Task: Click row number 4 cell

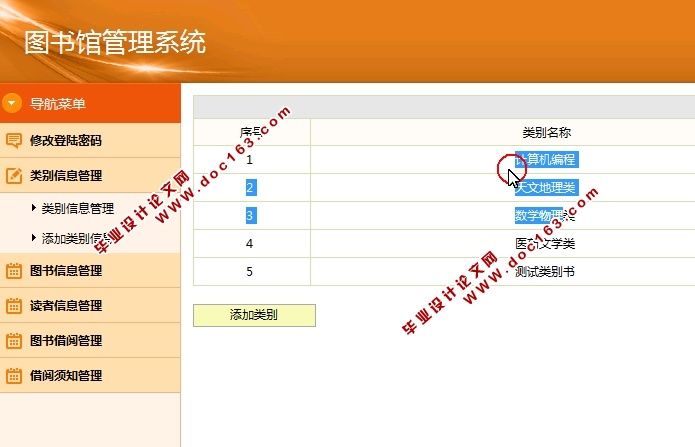Action: pos(250,243)
